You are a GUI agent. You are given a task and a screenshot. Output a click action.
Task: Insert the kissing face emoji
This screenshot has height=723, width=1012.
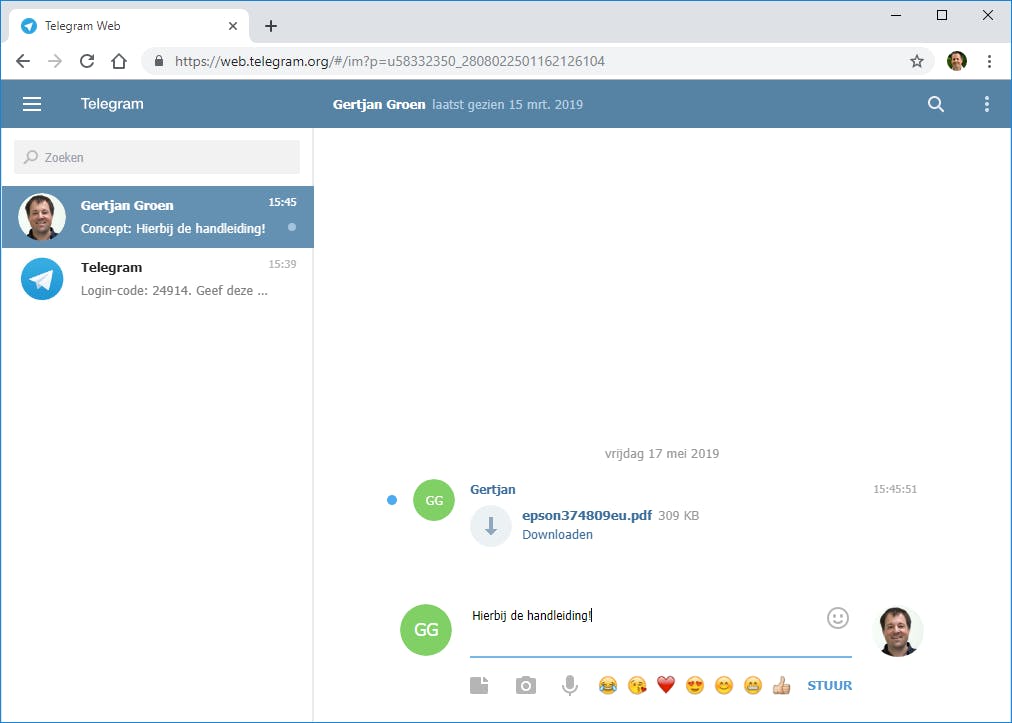pyautogui.click(x=636, y=685)
